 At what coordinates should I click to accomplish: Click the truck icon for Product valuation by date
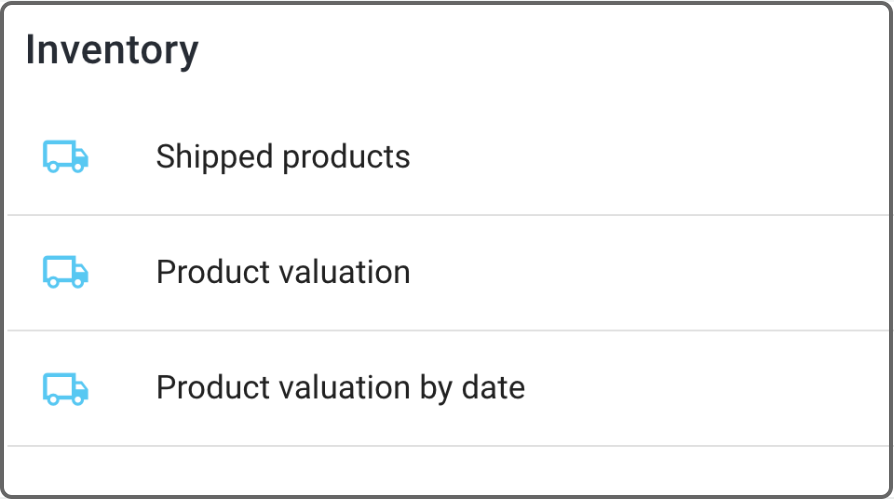[x=66, y=388]
